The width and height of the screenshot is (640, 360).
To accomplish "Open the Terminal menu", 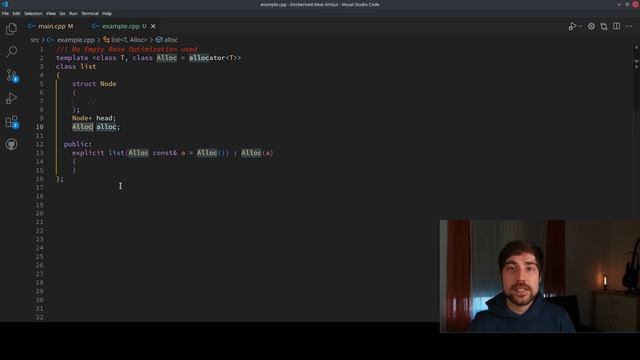I will point(90,13).
